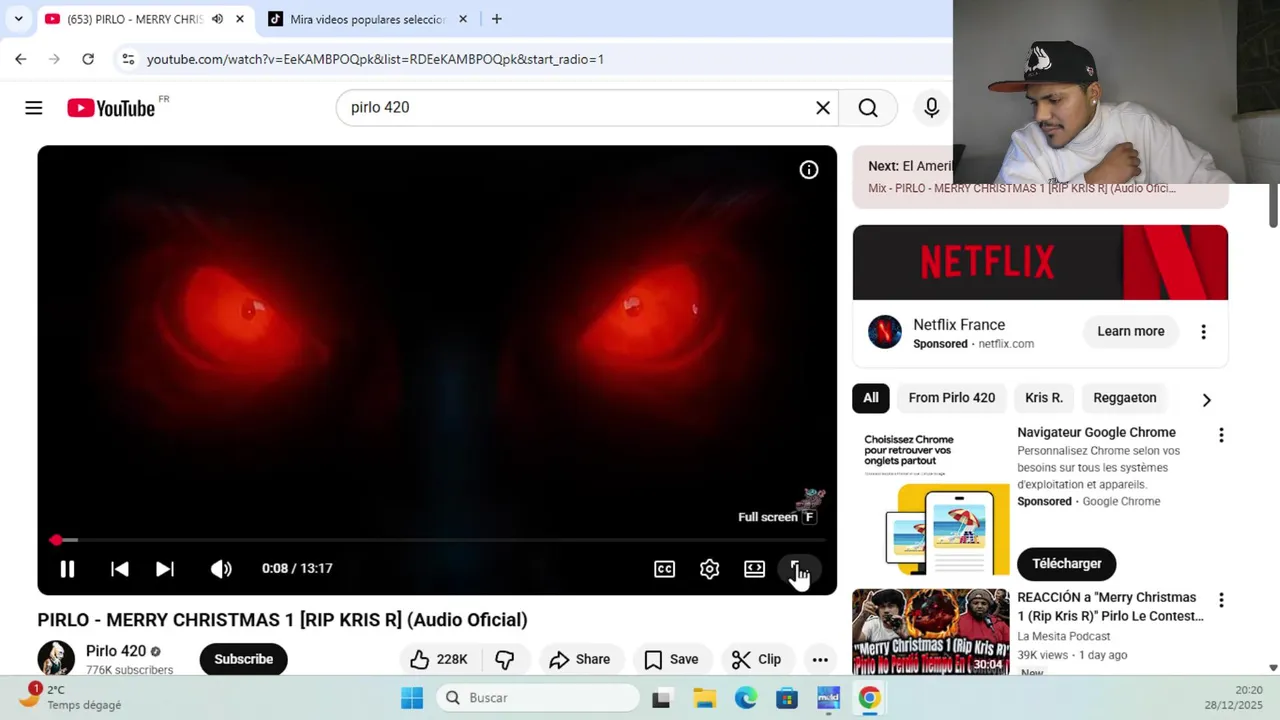Image resolution: width=1280 pixels, height=720 pixels.
Task: Open more actions ellipsis under video
Action: coord(820,659)
